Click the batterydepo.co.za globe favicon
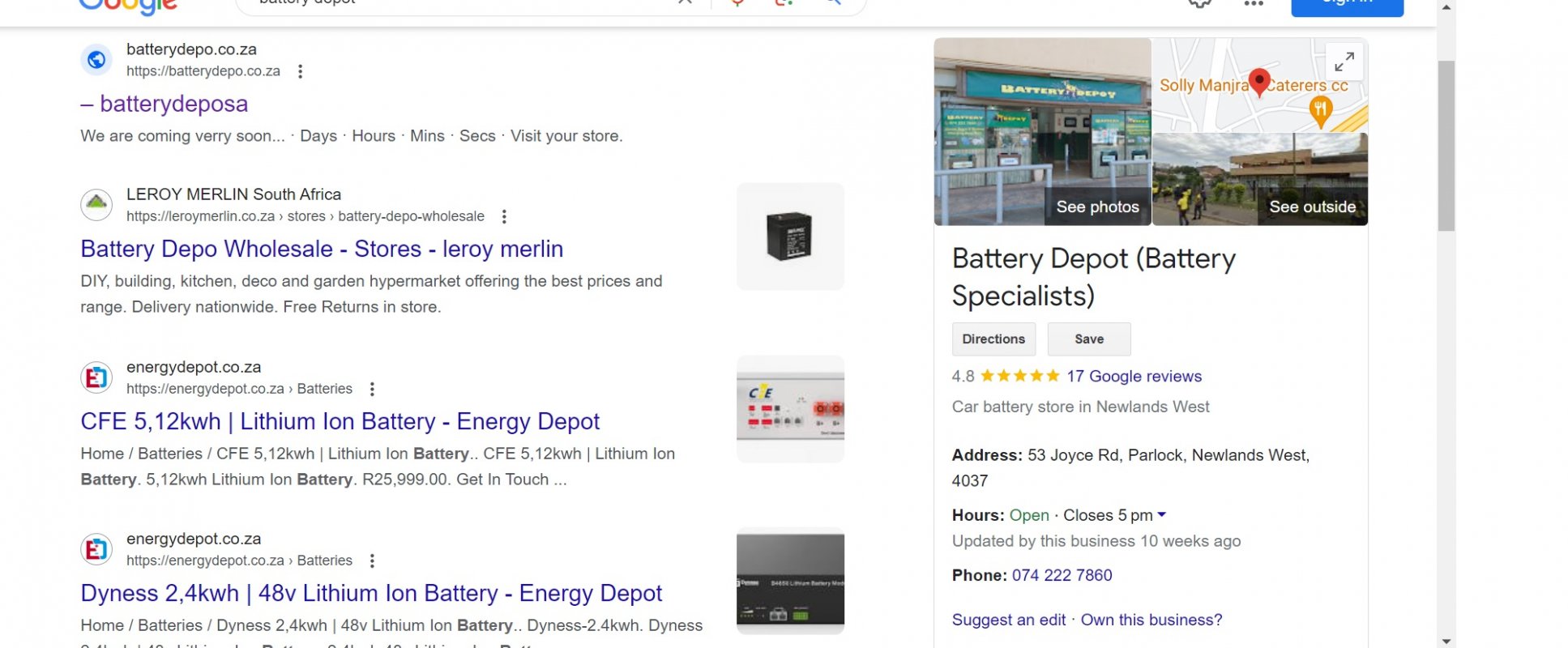The width and height of the screenshot is (1568, 648). coord(96,59)
